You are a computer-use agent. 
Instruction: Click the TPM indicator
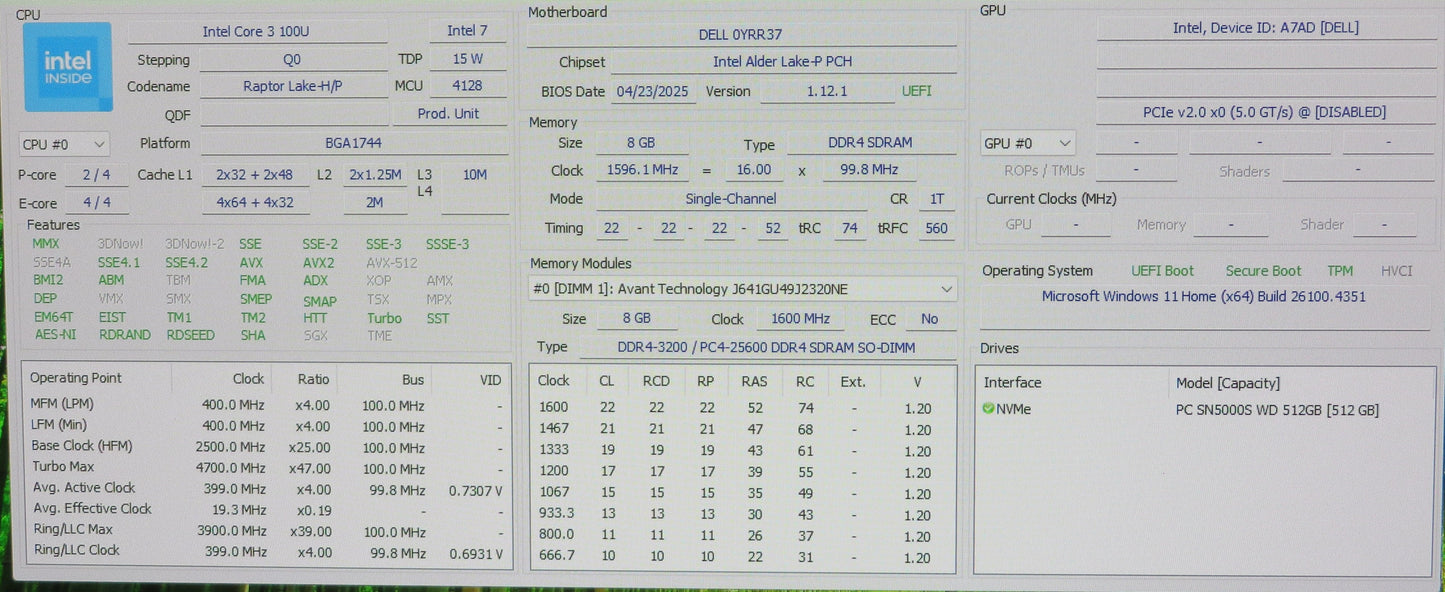pos(1339,271)
